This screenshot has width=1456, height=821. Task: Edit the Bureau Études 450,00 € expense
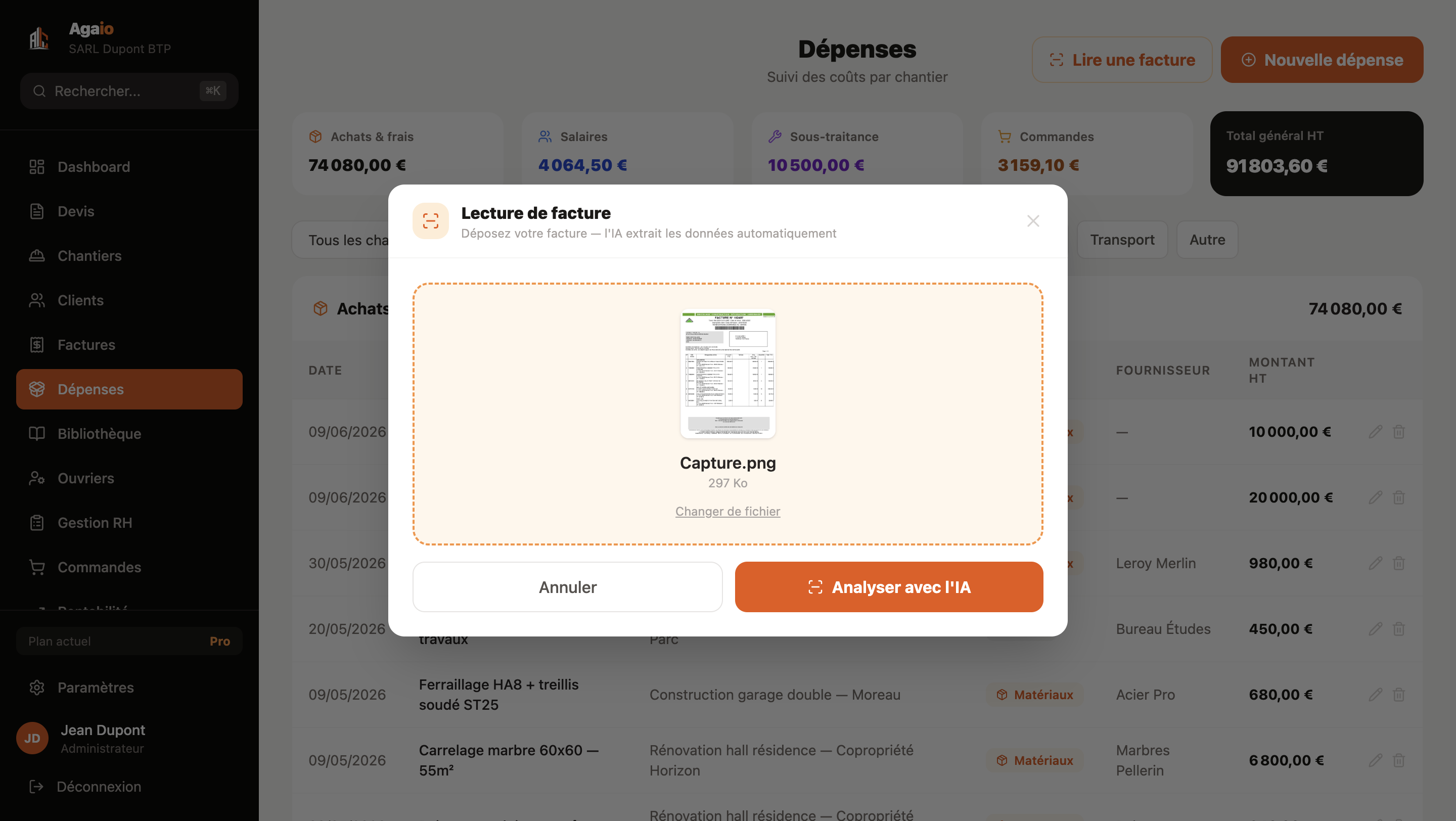(x=1375, y=629)
